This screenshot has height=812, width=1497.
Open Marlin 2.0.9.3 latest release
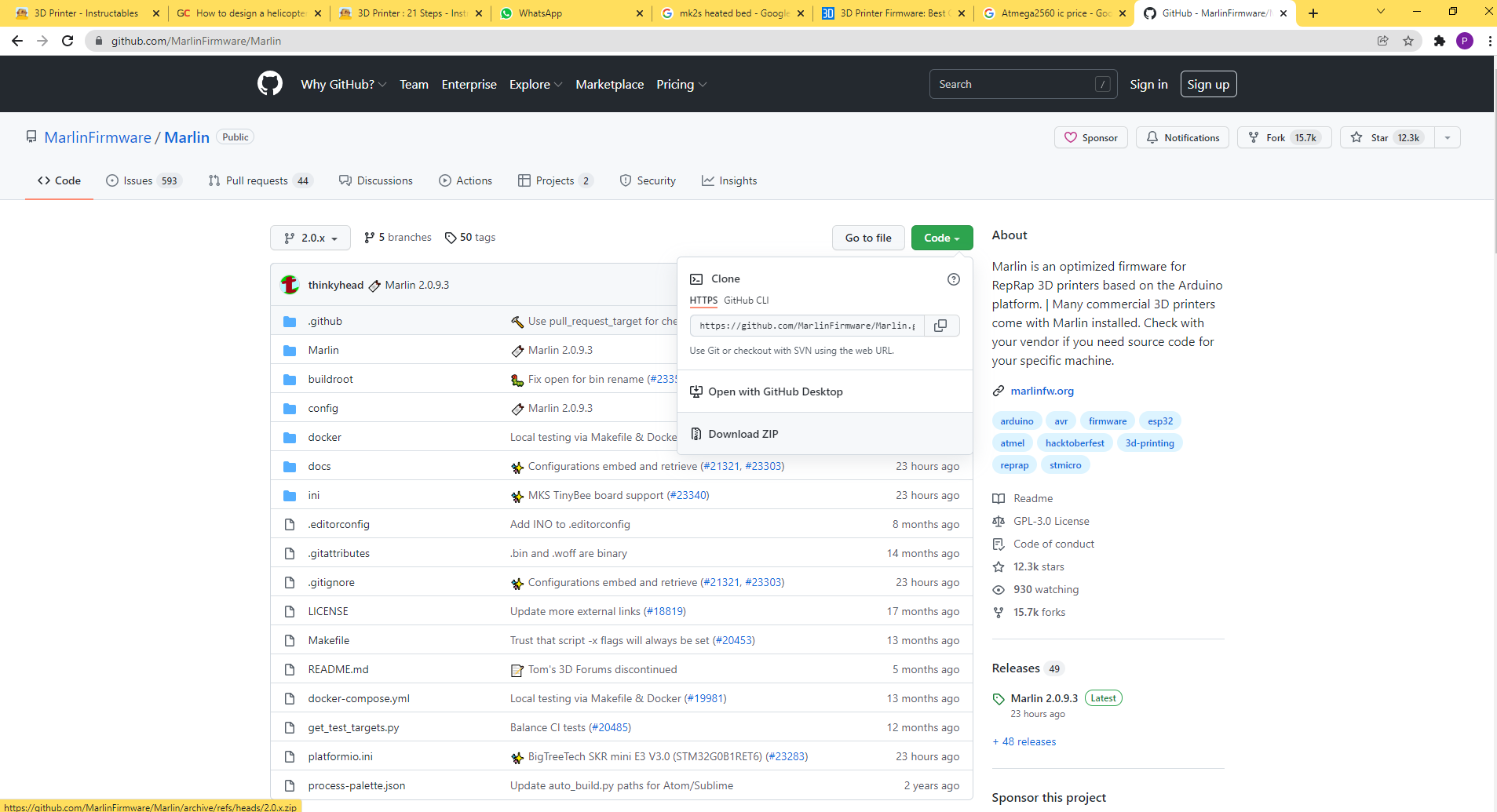tap(1044, 698)
